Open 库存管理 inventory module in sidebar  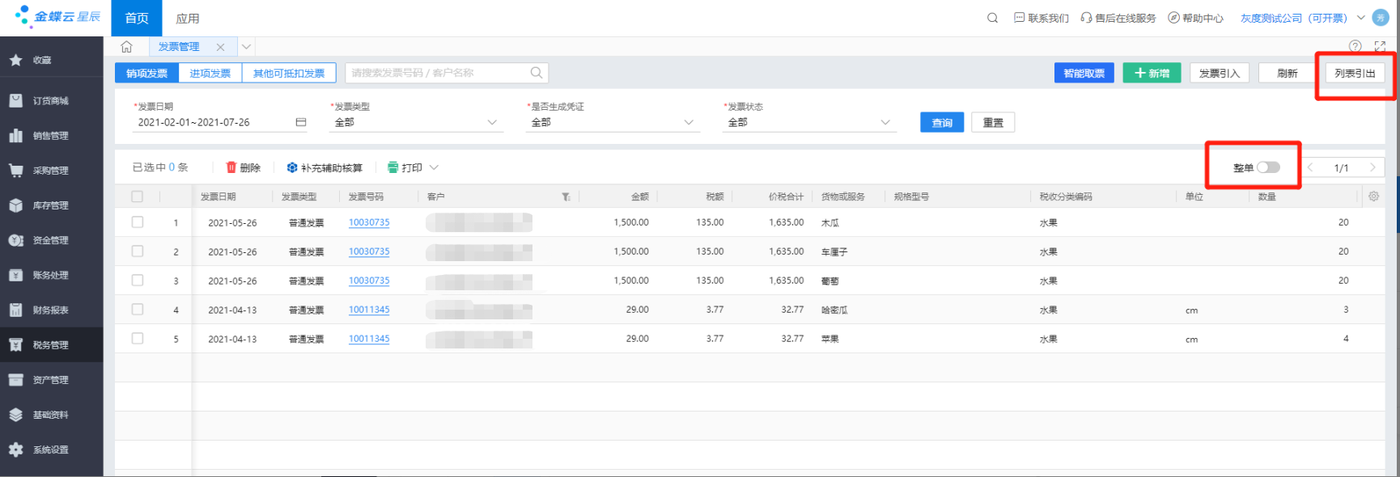pyautogui.click(x=51, y=206)
